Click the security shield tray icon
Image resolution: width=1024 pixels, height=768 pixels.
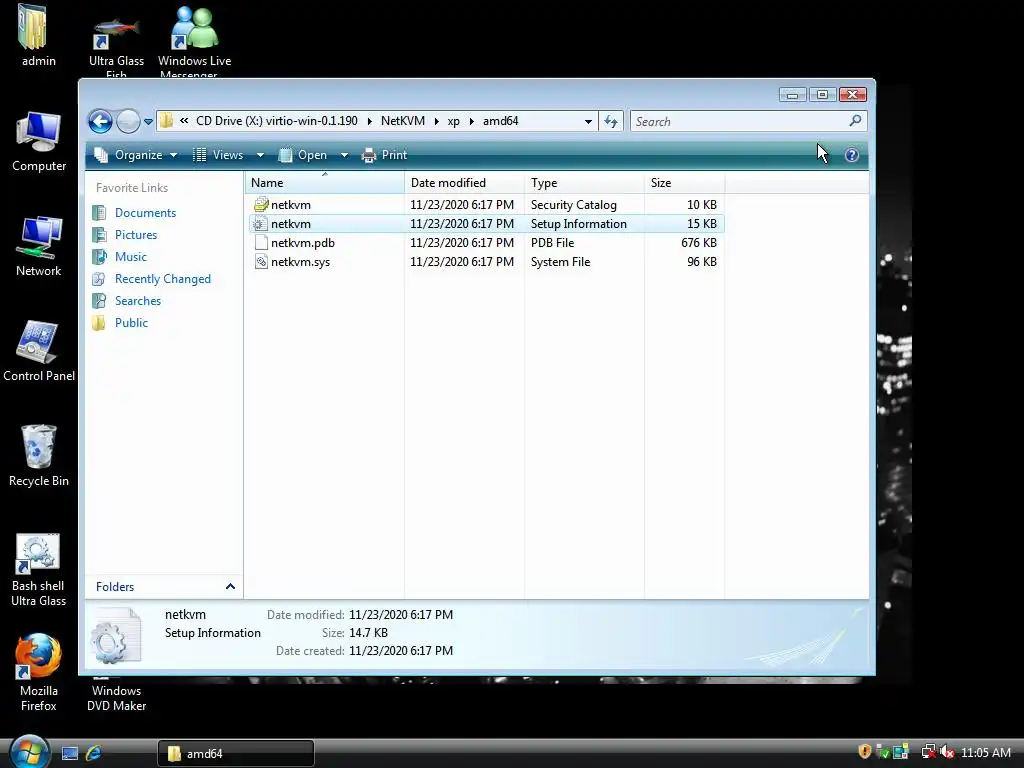(x=865, y=752)
